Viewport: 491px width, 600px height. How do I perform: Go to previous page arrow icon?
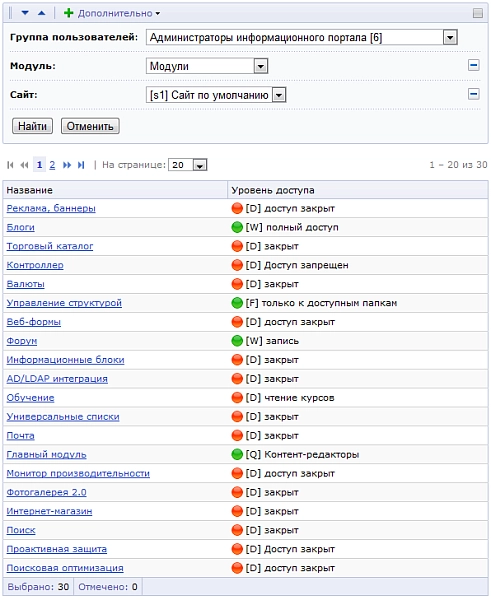coord(24,165)
